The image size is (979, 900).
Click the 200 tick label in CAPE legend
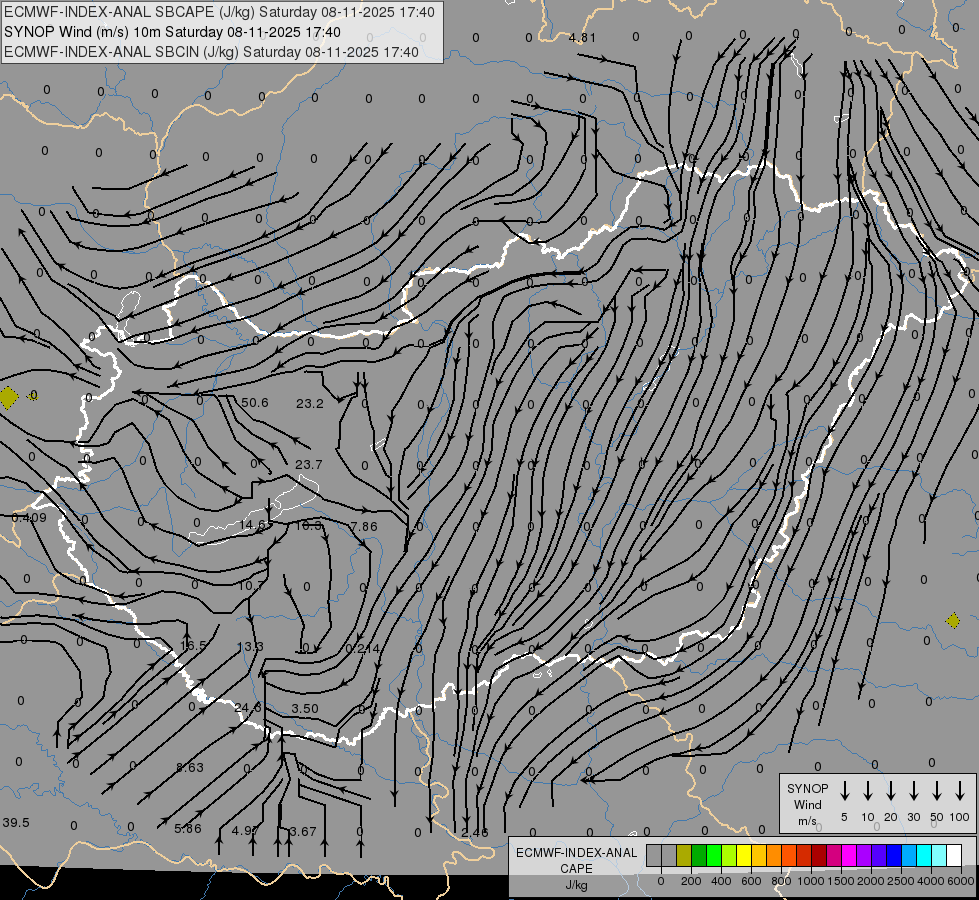(691, 881)
